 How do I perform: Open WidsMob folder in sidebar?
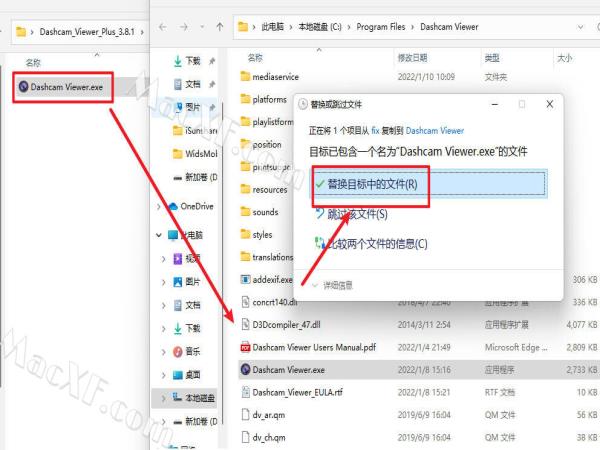(195, 154)
